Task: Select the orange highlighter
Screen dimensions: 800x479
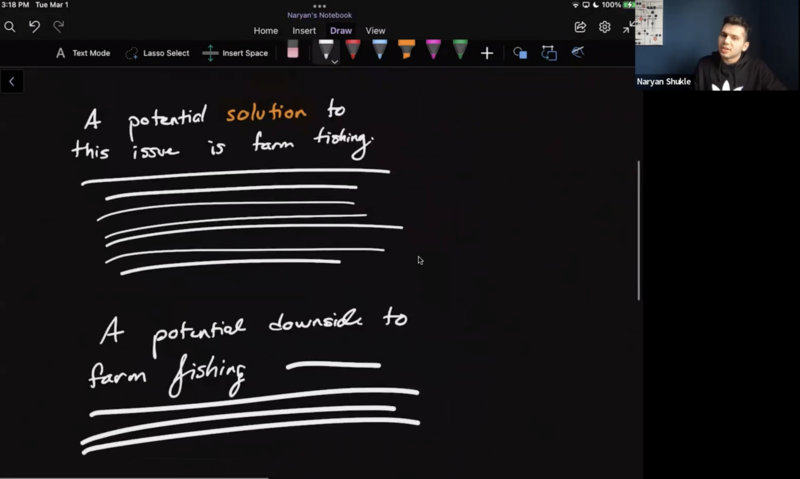Action: click(406, 50)
